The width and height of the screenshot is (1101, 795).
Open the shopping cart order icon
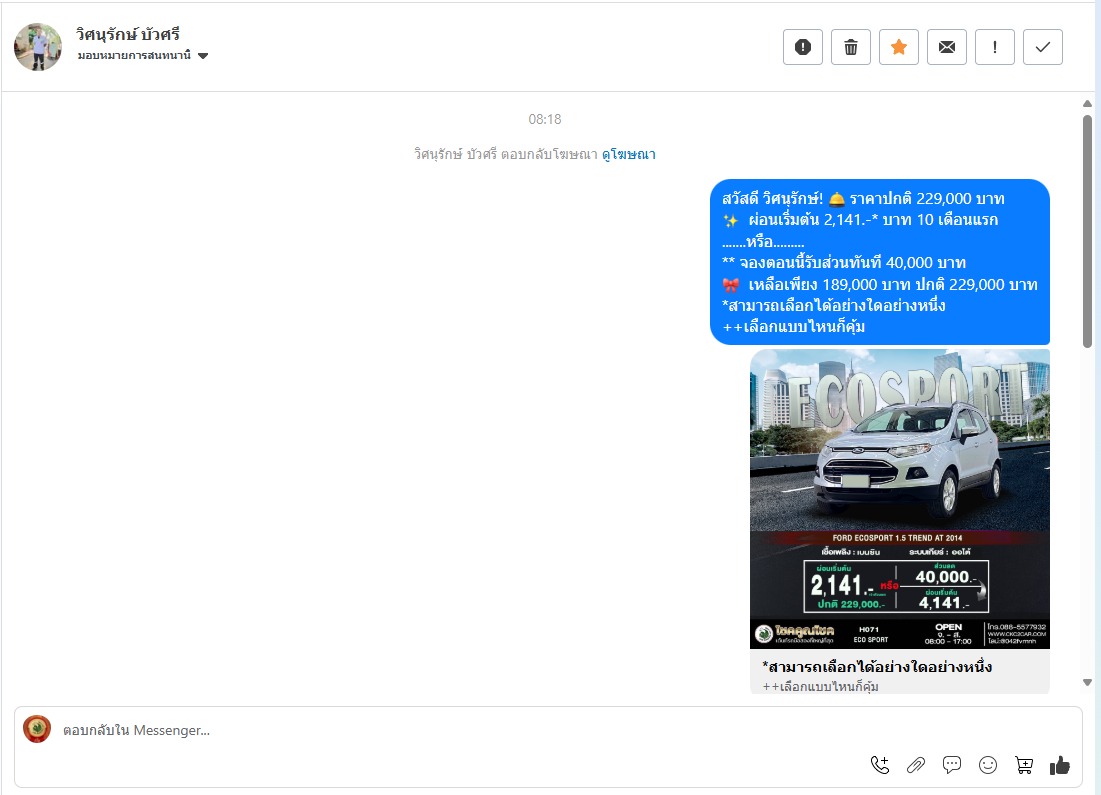[1024, 765]
